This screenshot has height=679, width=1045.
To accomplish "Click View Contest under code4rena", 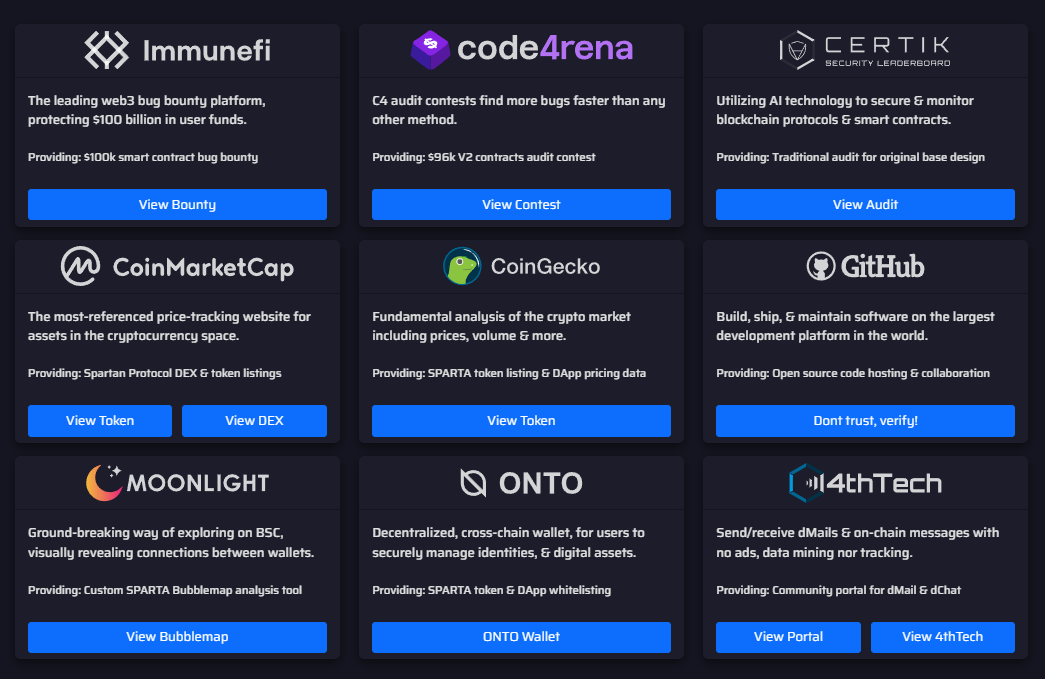I will tap(521, 204).
